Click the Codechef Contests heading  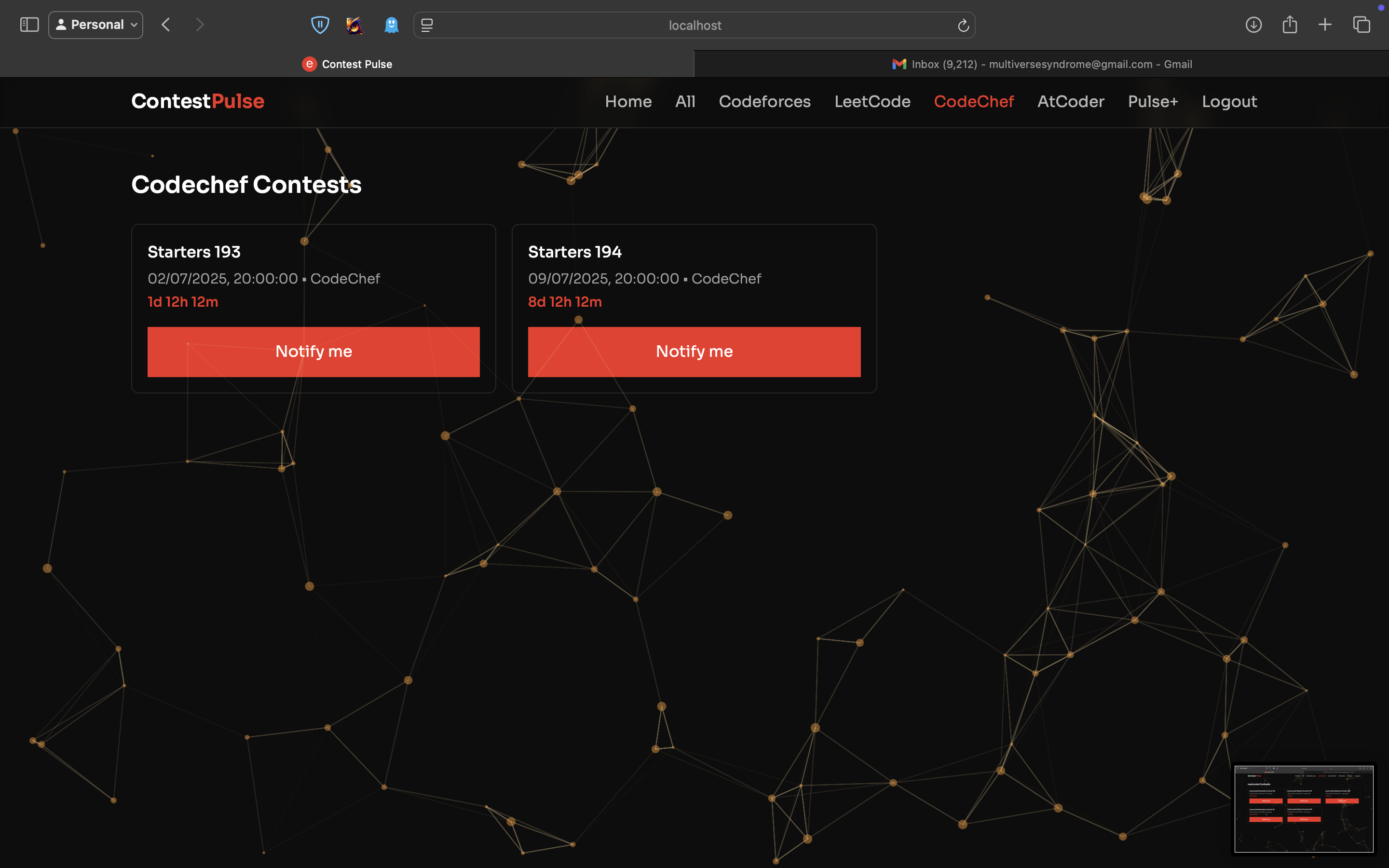click(x=246, y=185)
